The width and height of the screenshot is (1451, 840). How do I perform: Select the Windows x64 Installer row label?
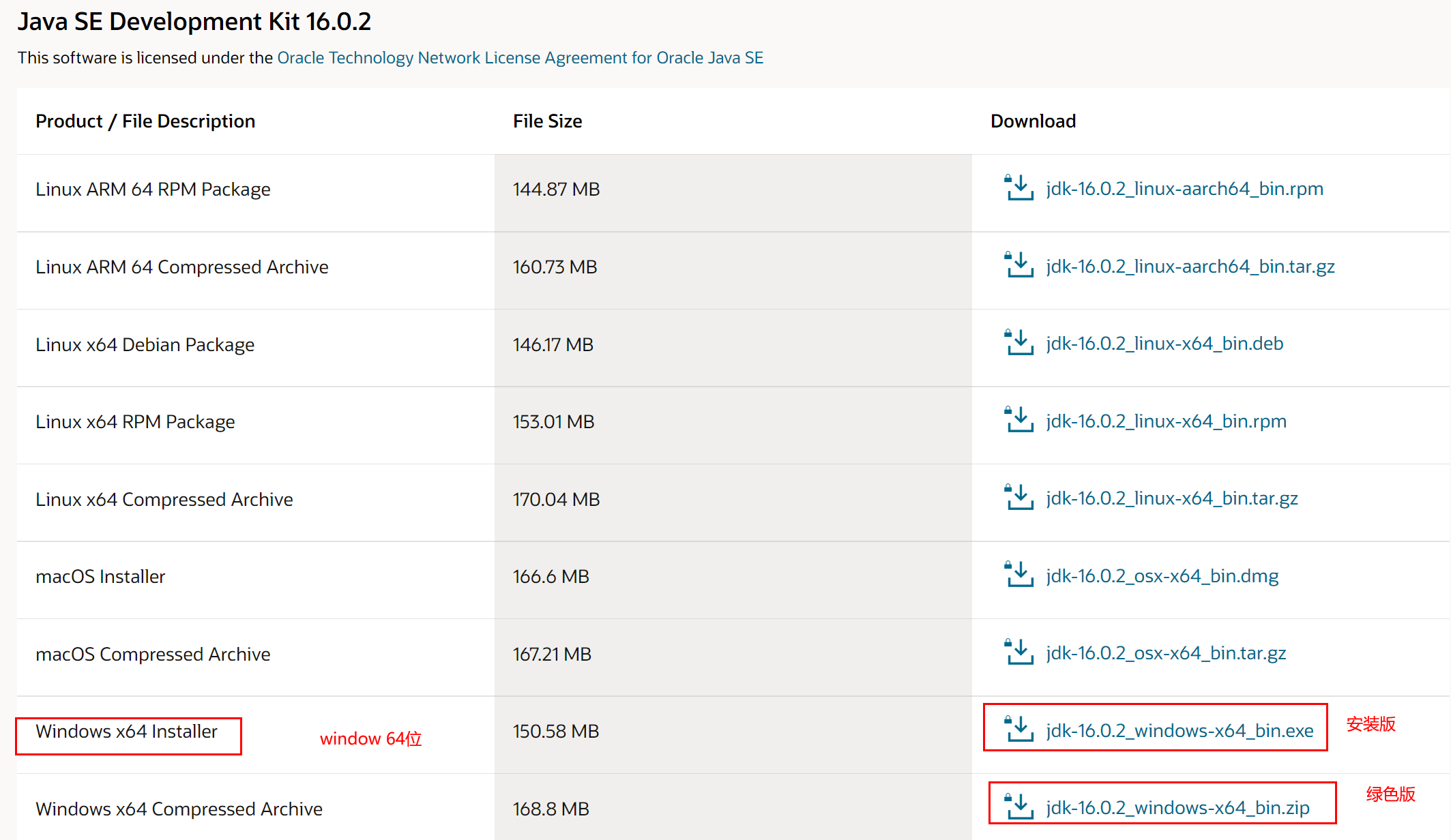(x=126, y=731)
